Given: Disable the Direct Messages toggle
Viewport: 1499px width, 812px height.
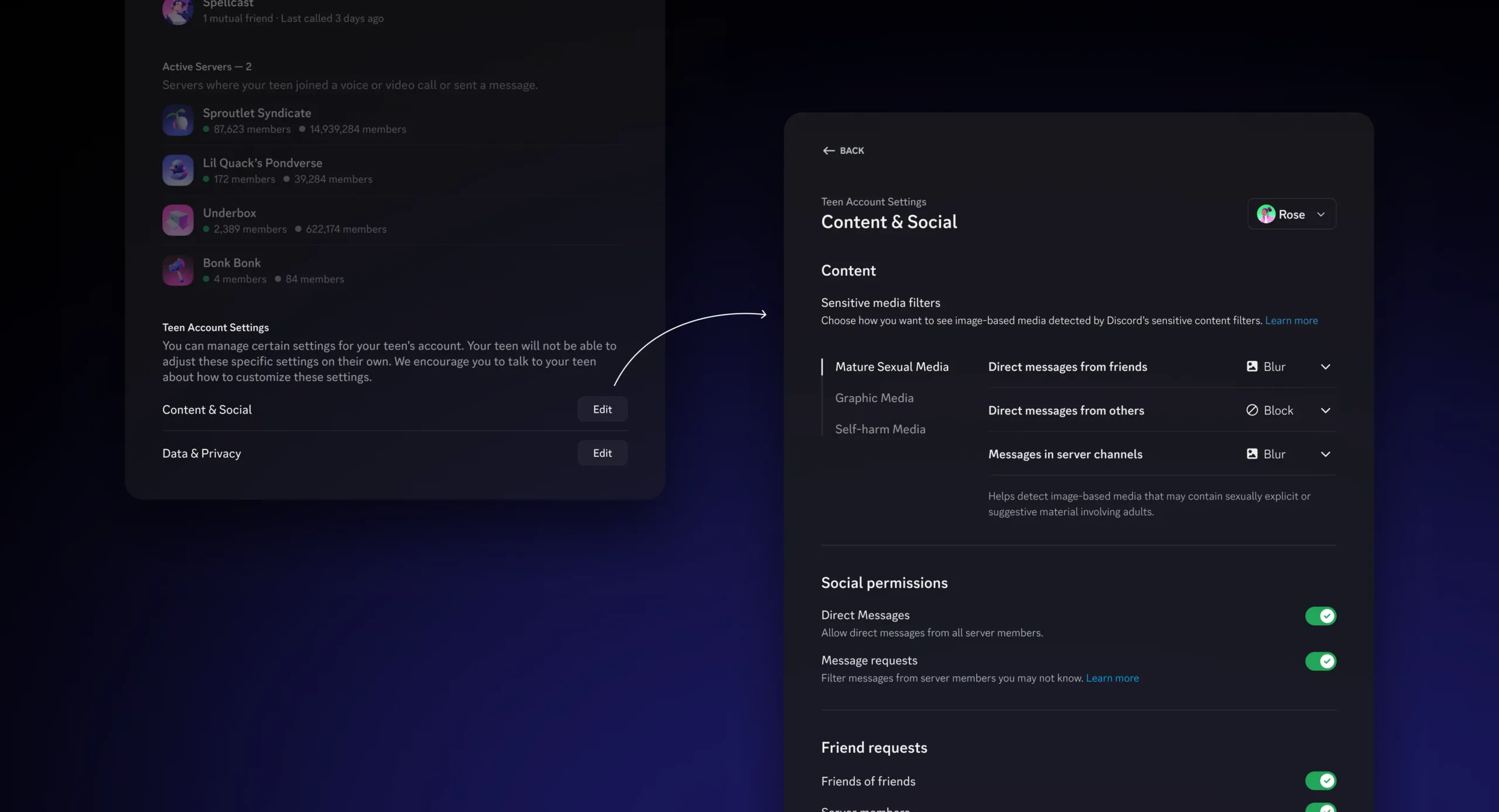Looking at the screenshot, I should click(x=1321, y=616).
